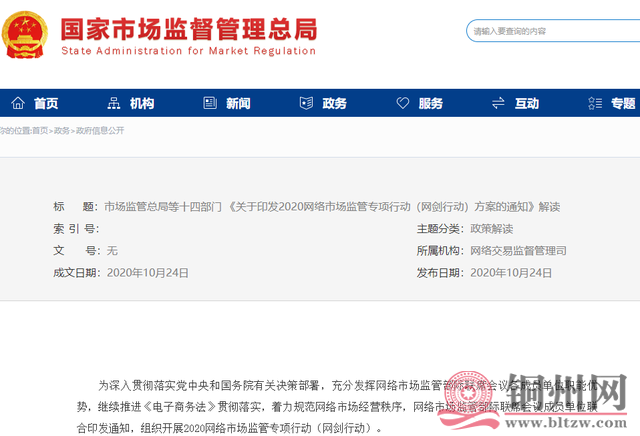Click the organization (机构) hierarchy icon
Viewport: 640px width, 436px height.
(x=113, y=103)
